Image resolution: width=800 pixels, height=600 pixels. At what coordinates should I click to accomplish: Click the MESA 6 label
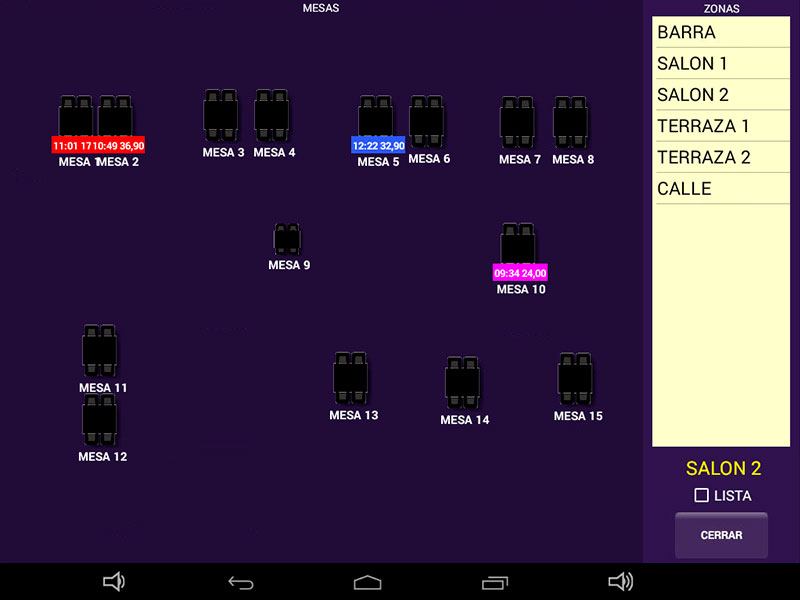point(429,159)
